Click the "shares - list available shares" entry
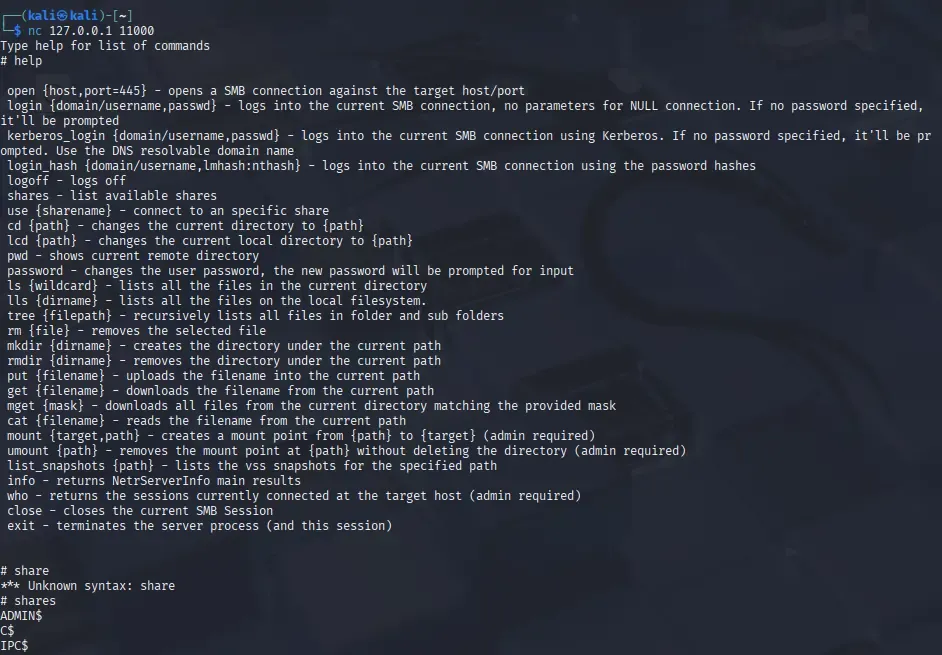 112,196
